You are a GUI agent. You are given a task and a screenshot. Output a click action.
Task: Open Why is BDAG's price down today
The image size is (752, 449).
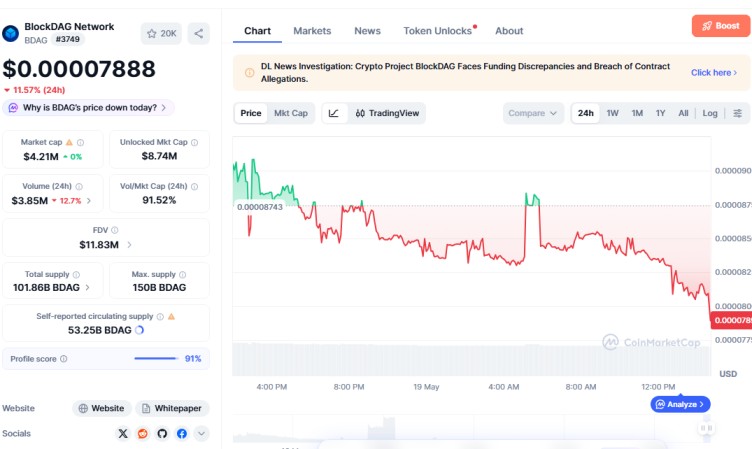point(89,107)
